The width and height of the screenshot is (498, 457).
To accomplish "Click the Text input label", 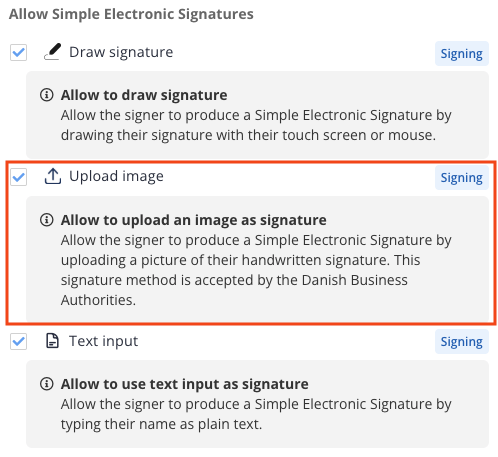I will 103,341.
